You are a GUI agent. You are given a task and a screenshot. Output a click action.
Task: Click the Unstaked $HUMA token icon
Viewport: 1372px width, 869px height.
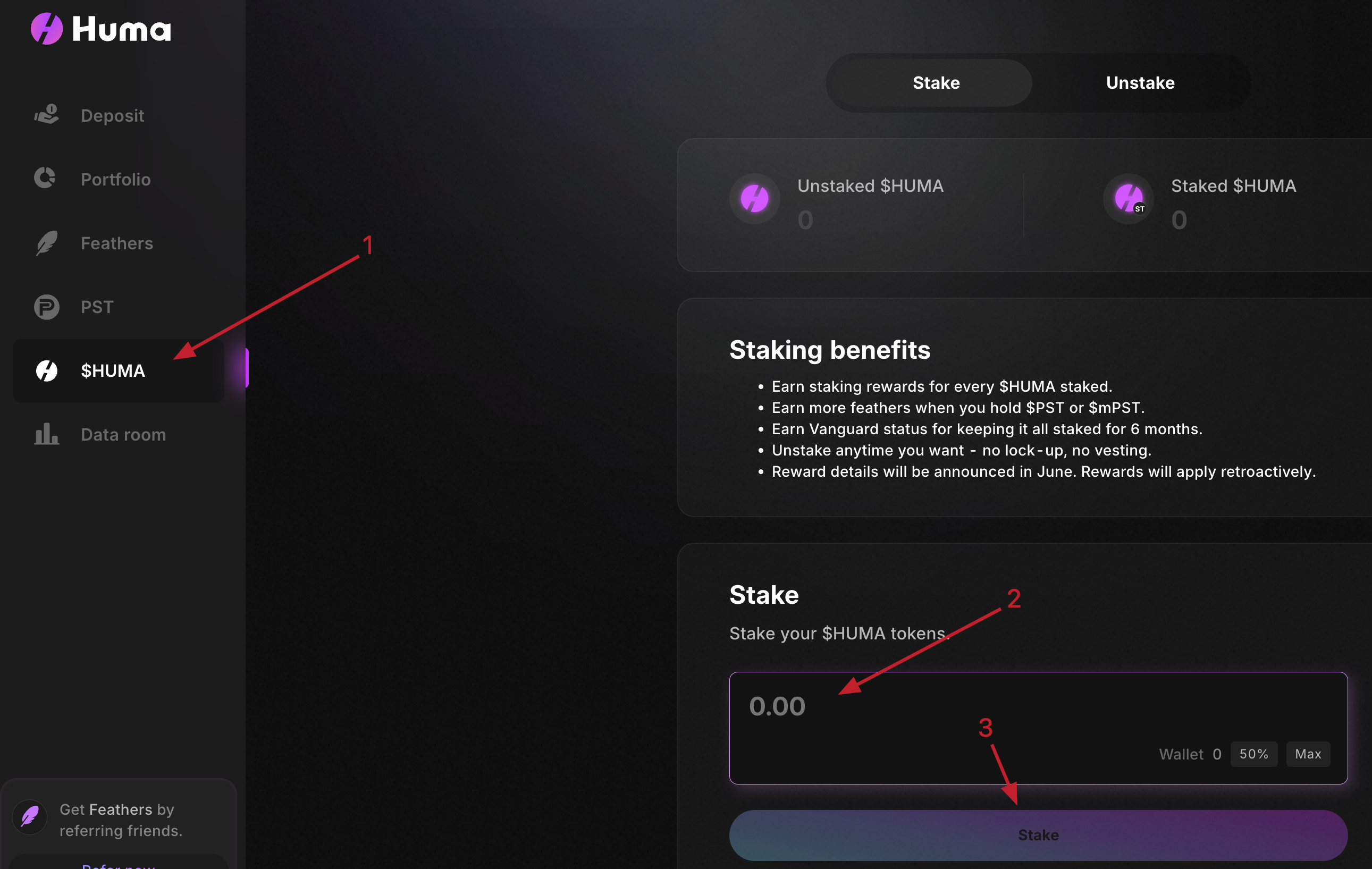click(x=754, y=199)
